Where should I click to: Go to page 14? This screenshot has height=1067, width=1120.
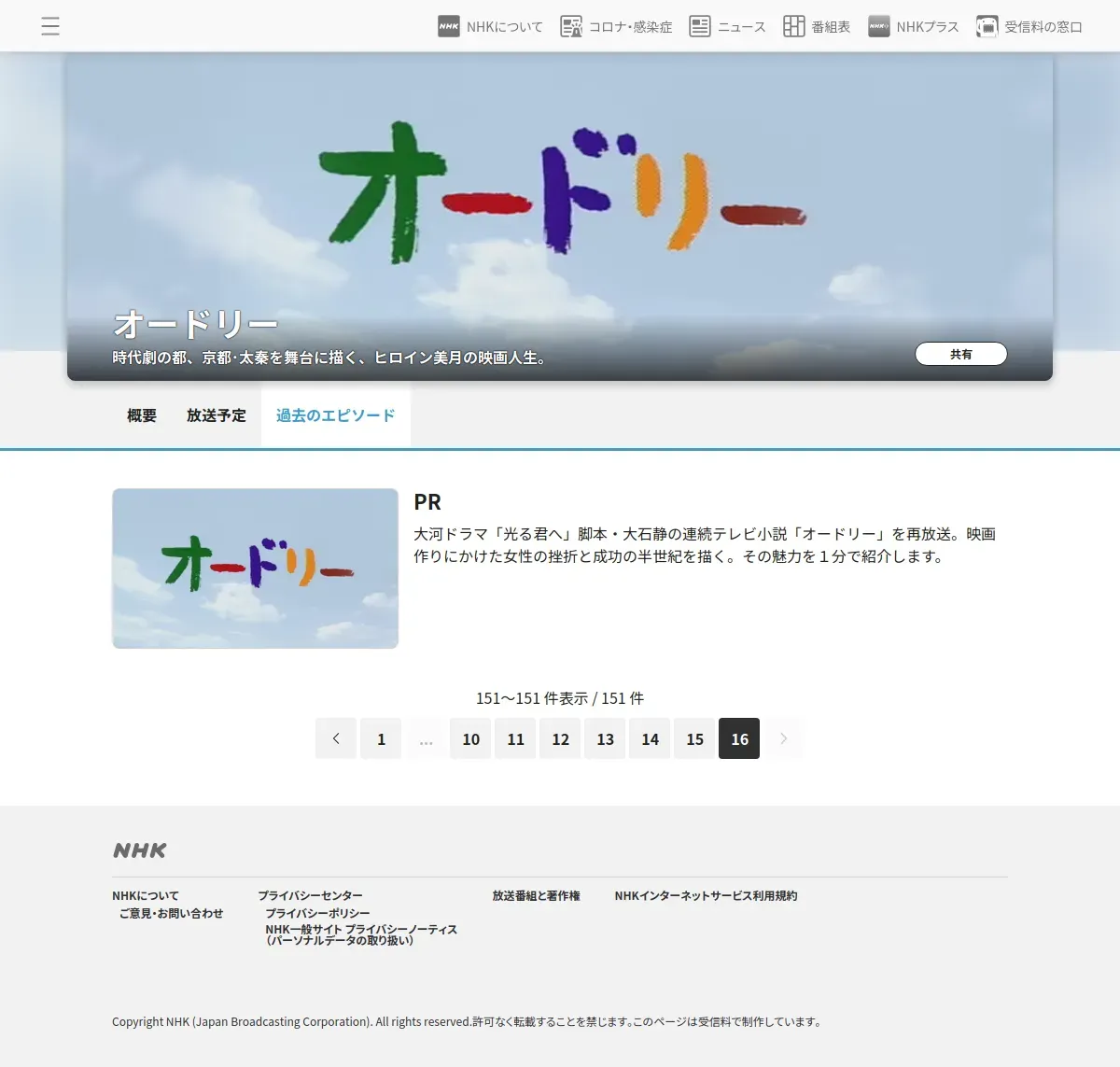tap(650, 738)
